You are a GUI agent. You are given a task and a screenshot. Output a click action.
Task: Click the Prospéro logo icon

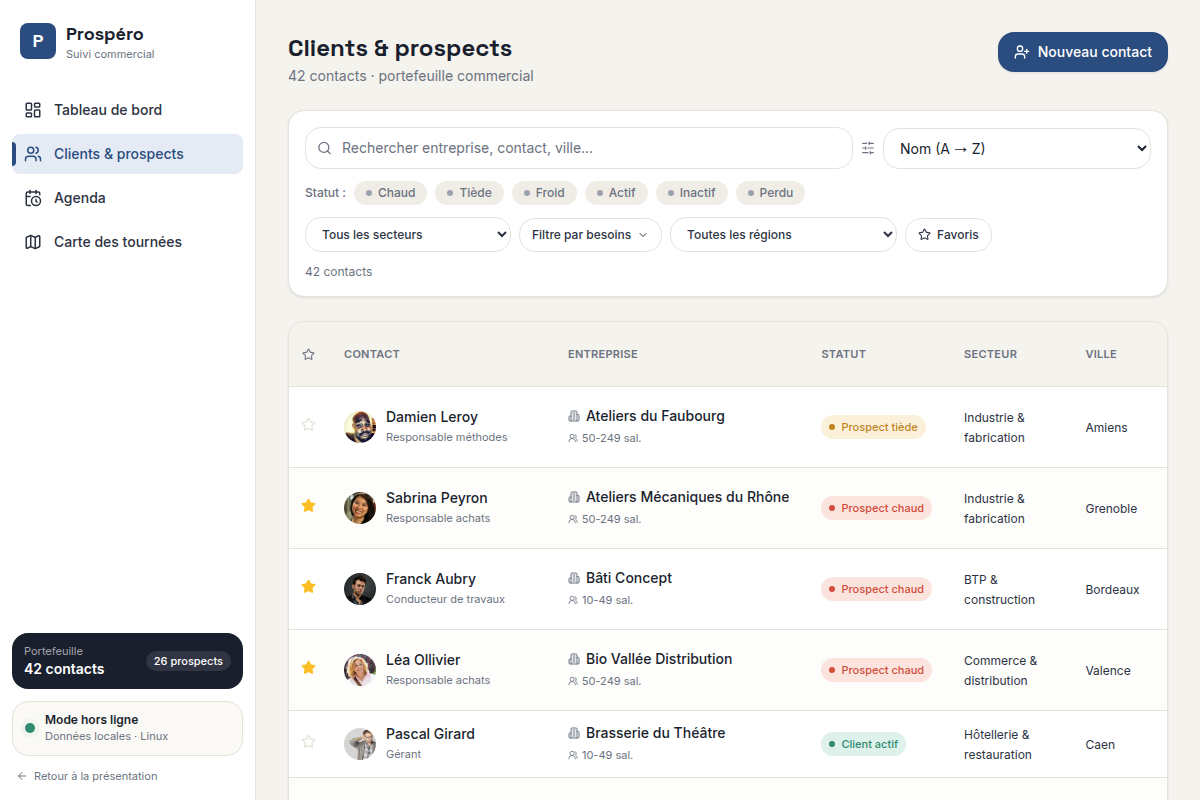38,41
